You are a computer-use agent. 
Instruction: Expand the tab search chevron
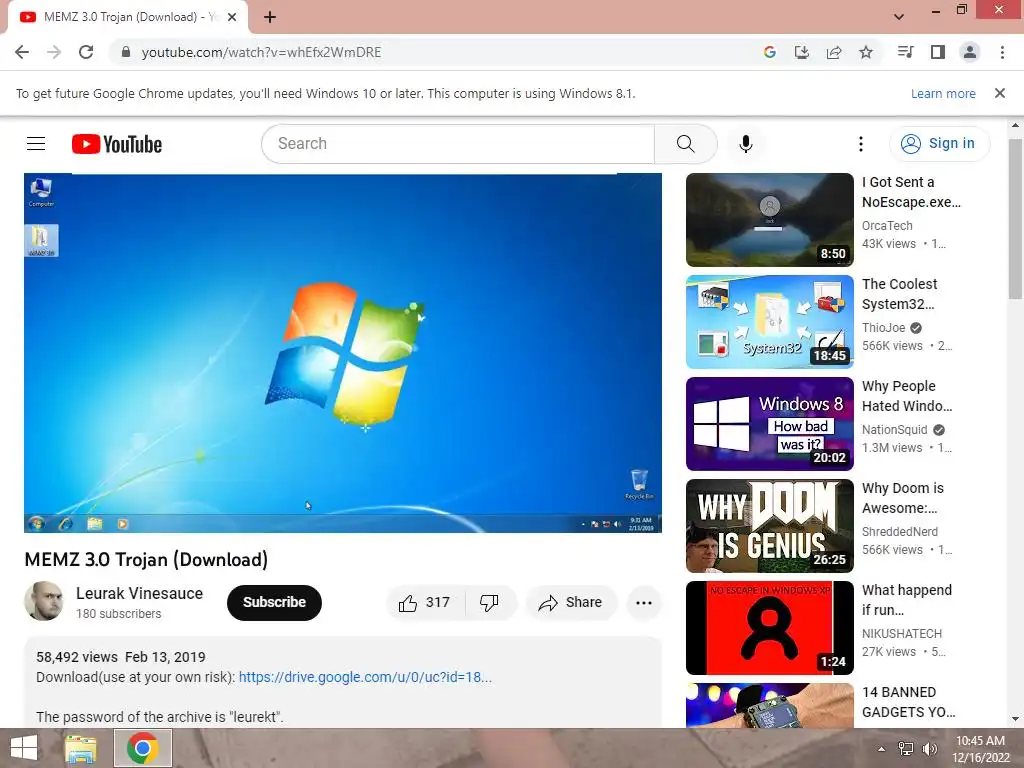click(899, 17)
